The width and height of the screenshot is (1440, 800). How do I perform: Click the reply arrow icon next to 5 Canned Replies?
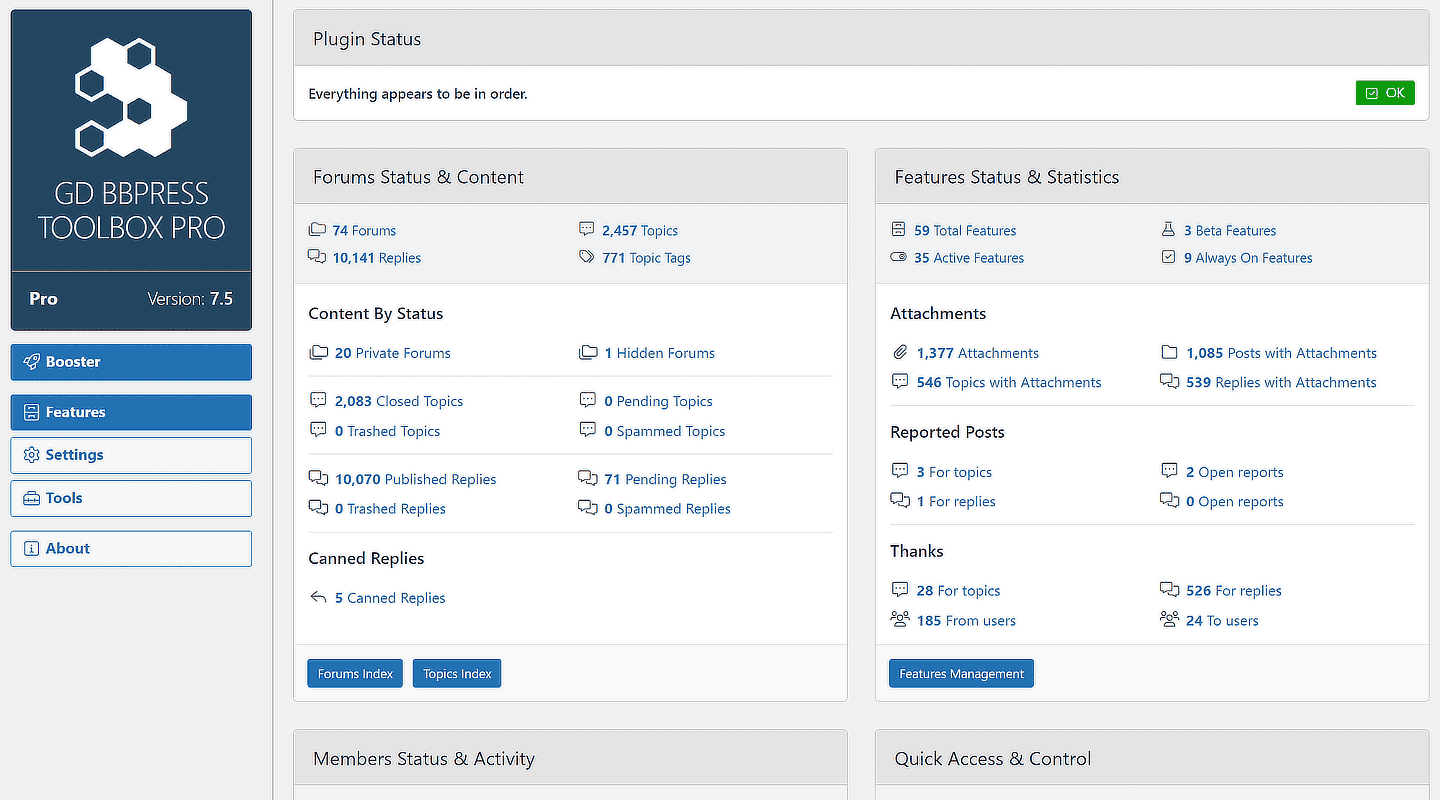click(318, 598)
